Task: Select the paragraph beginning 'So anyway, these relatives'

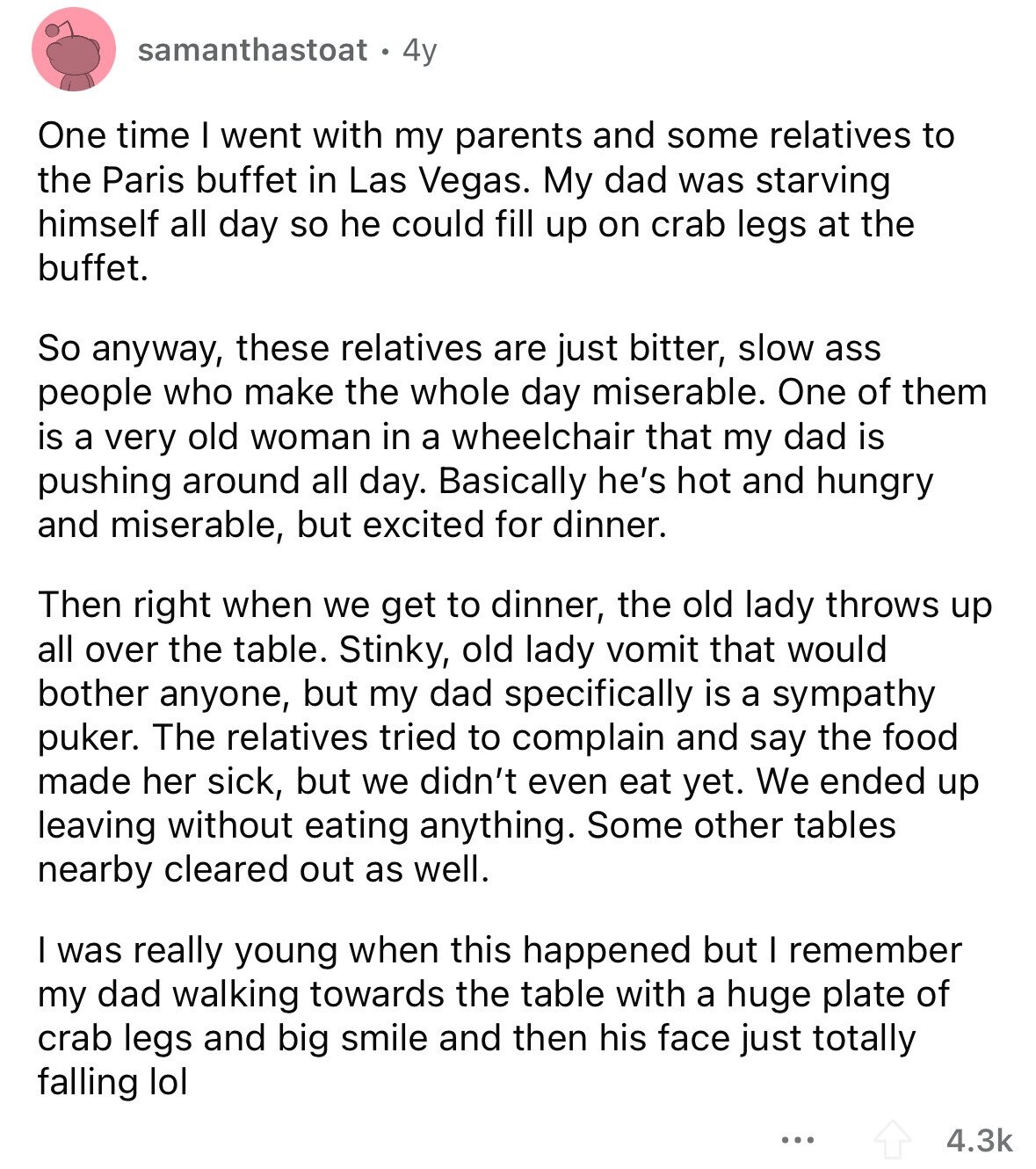Action: click(x=512, y=436)
